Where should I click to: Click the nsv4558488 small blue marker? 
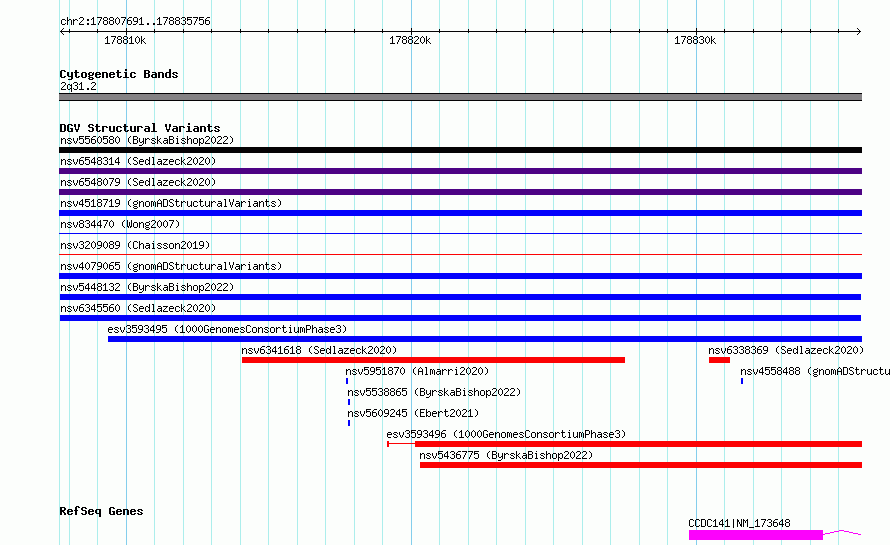pos(742,381)
